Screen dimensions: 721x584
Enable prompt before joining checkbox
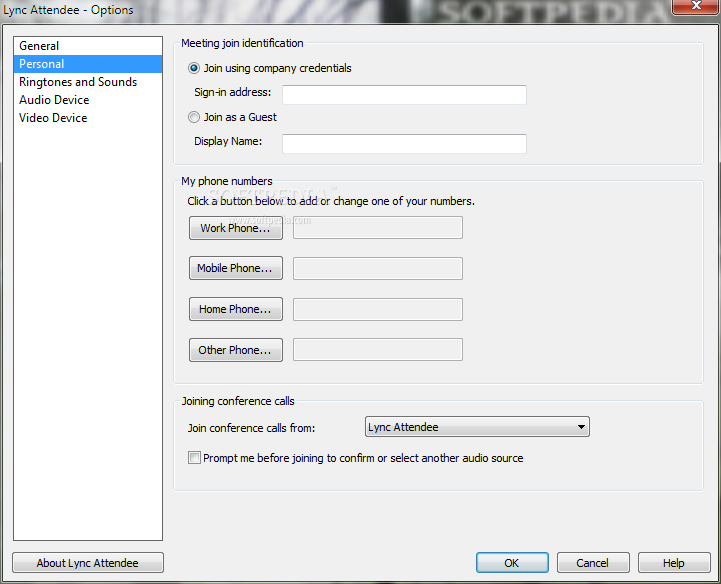click(x=194, y=458)
